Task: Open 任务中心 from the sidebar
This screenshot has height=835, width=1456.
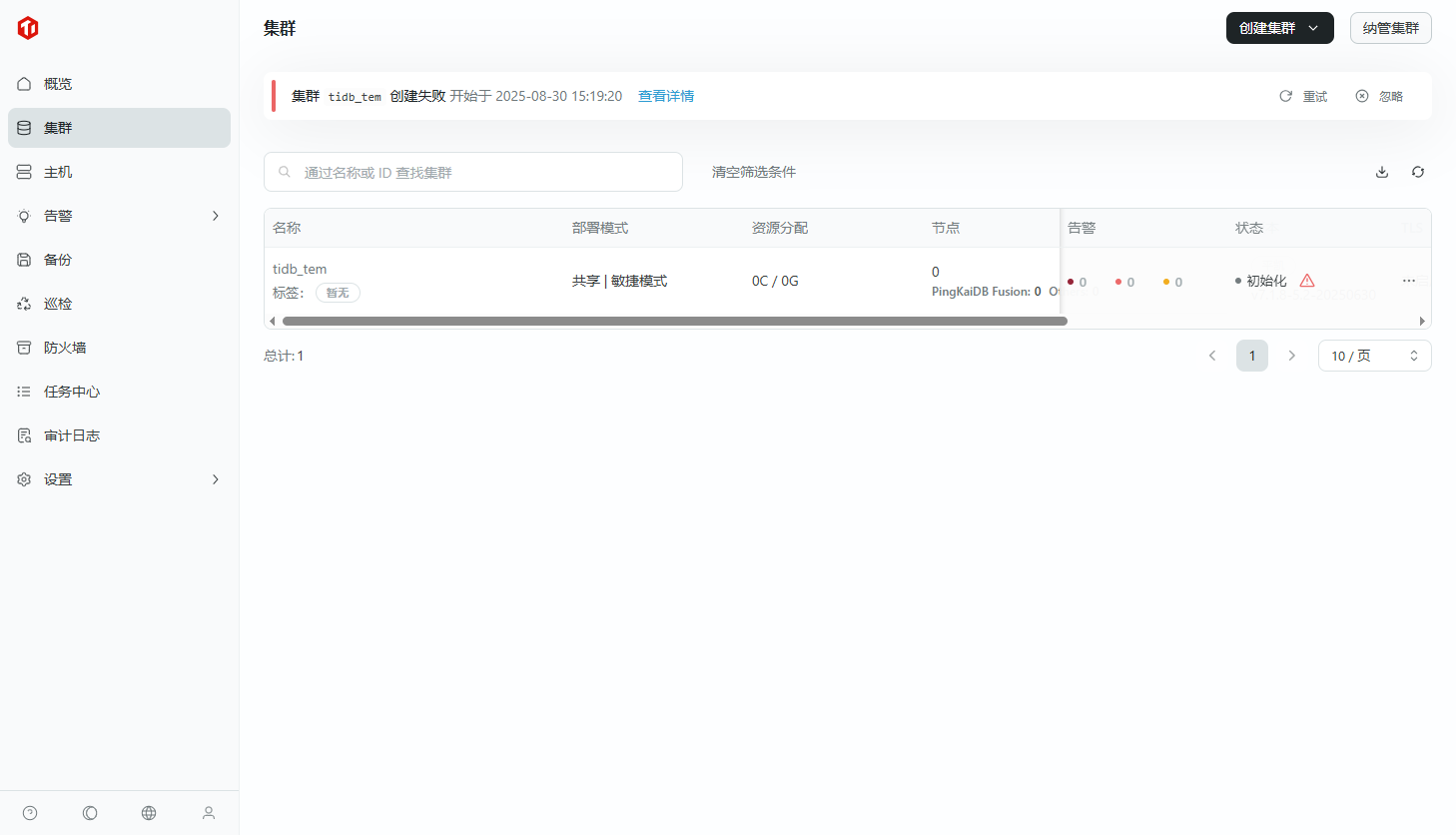Action: (72, 392)
